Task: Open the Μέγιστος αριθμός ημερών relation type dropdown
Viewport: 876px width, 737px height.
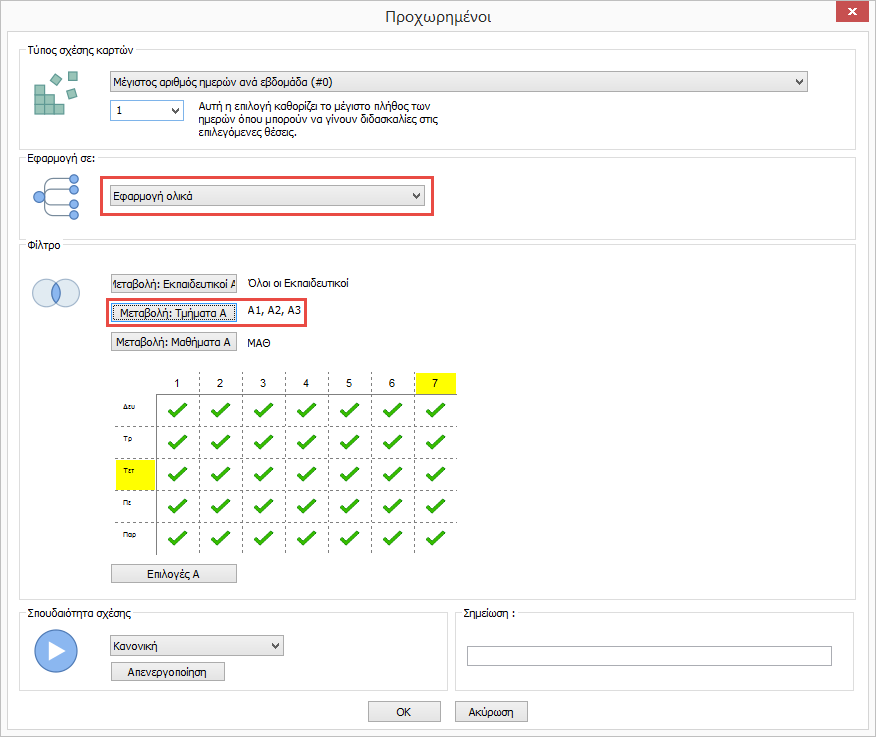Action: point(459,81)
